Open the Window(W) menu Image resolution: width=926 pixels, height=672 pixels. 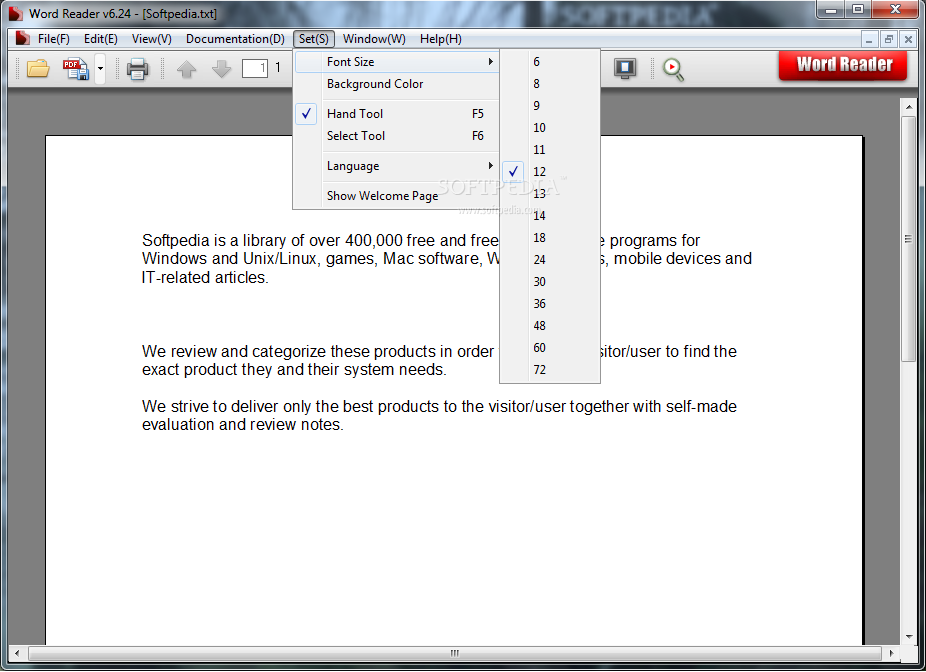pyautogui.click(x=374, y=39)
